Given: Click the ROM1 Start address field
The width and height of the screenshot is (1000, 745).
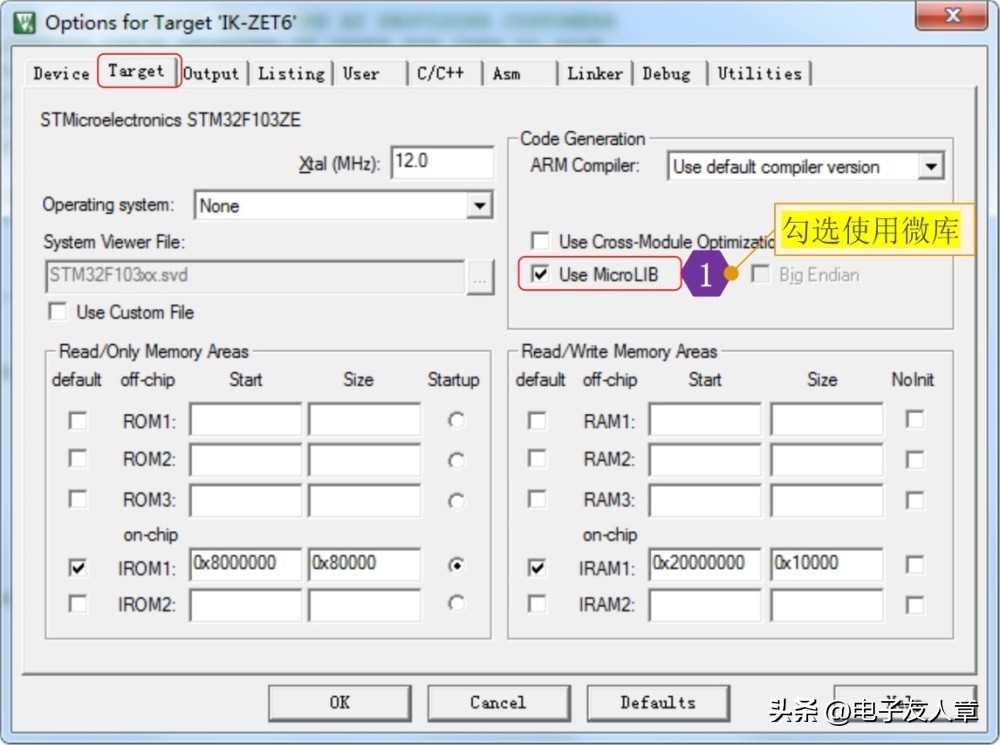Looking at the screenshot, I should [246, 419].
